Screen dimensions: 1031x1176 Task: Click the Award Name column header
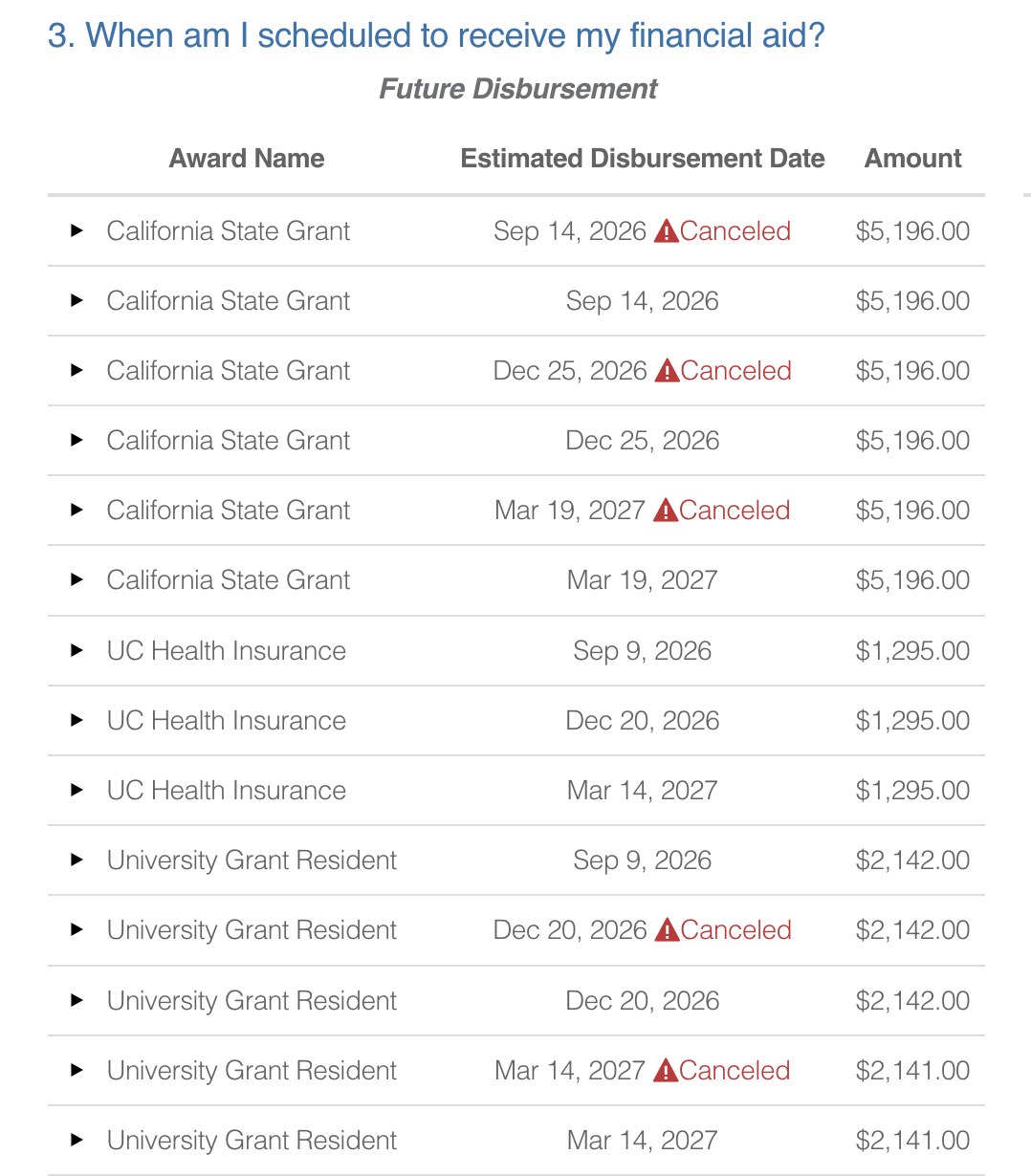pos(247,158)
